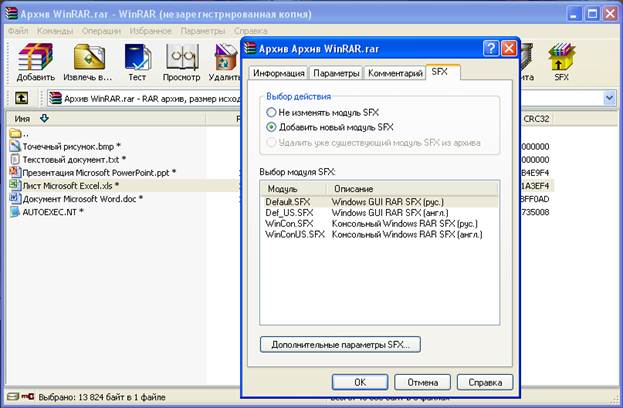The height and width of the screenshot is (408, 623).
Task: Open the Избранное menu
Action: tap(150, 31)
